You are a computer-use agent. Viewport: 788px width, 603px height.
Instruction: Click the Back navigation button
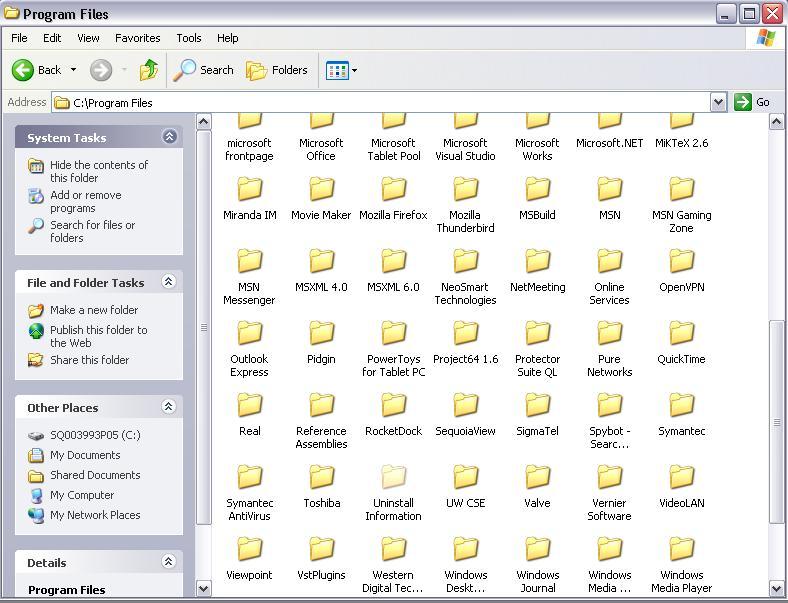[37, 70]
